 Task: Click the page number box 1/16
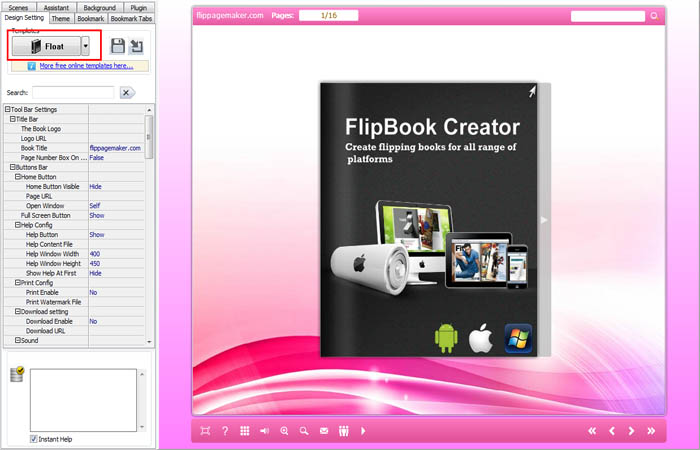tap(329, 15)
